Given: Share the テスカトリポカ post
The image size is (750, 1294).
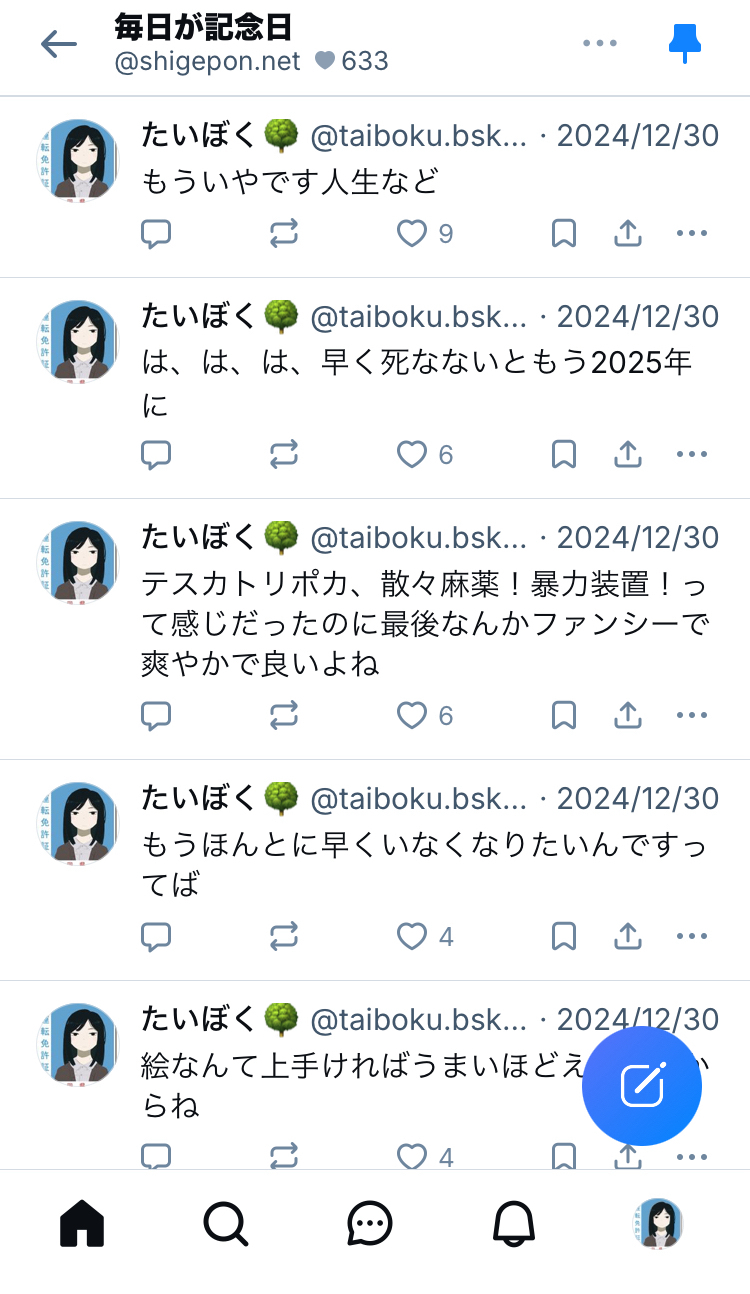Looking at the screenshot, I should pyautogui.click(x=627, y=716).
